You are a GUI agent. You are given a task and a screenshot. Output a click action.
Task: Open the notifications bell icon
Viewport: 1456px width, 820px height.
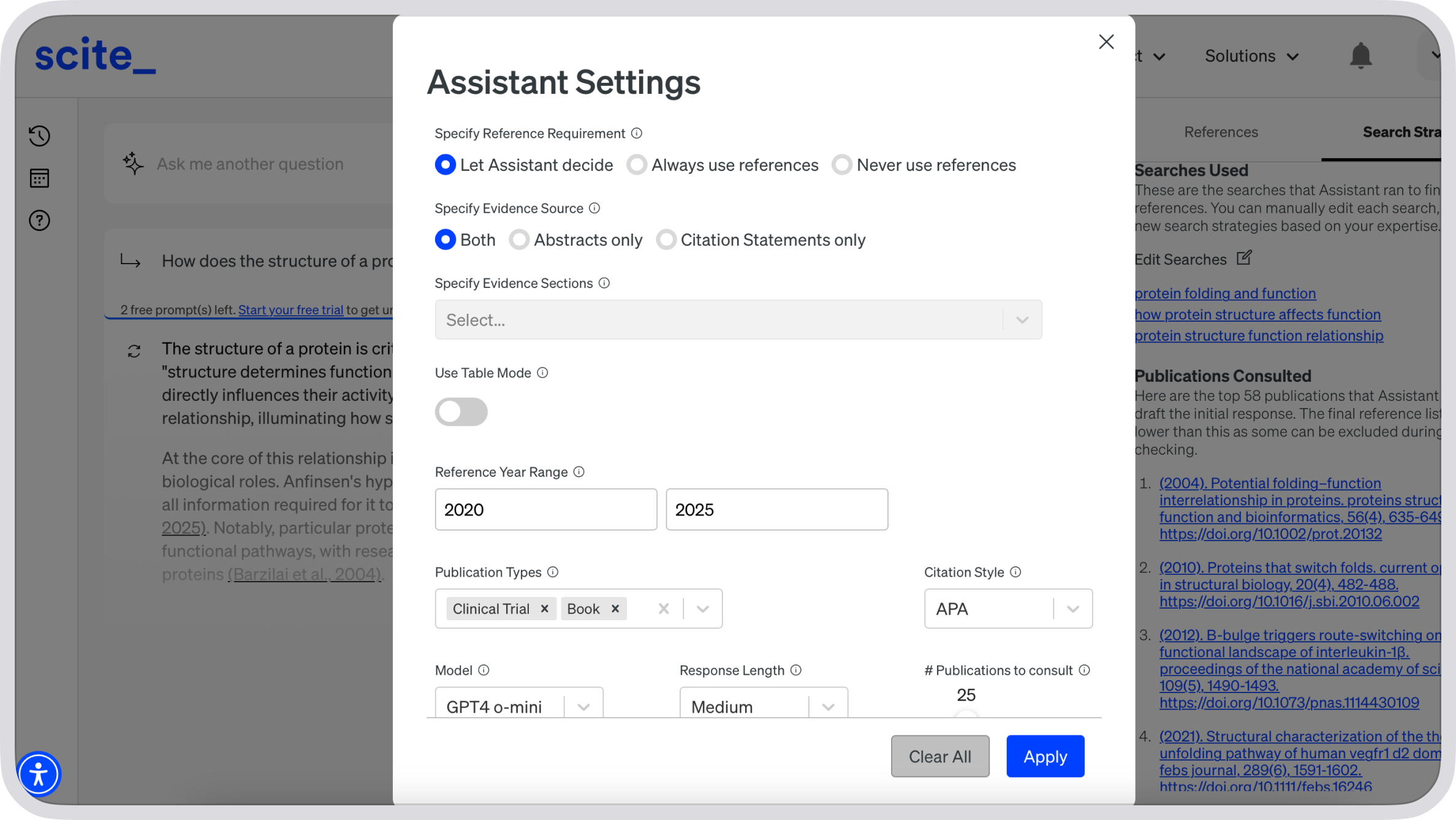(x=1360, y=56)
